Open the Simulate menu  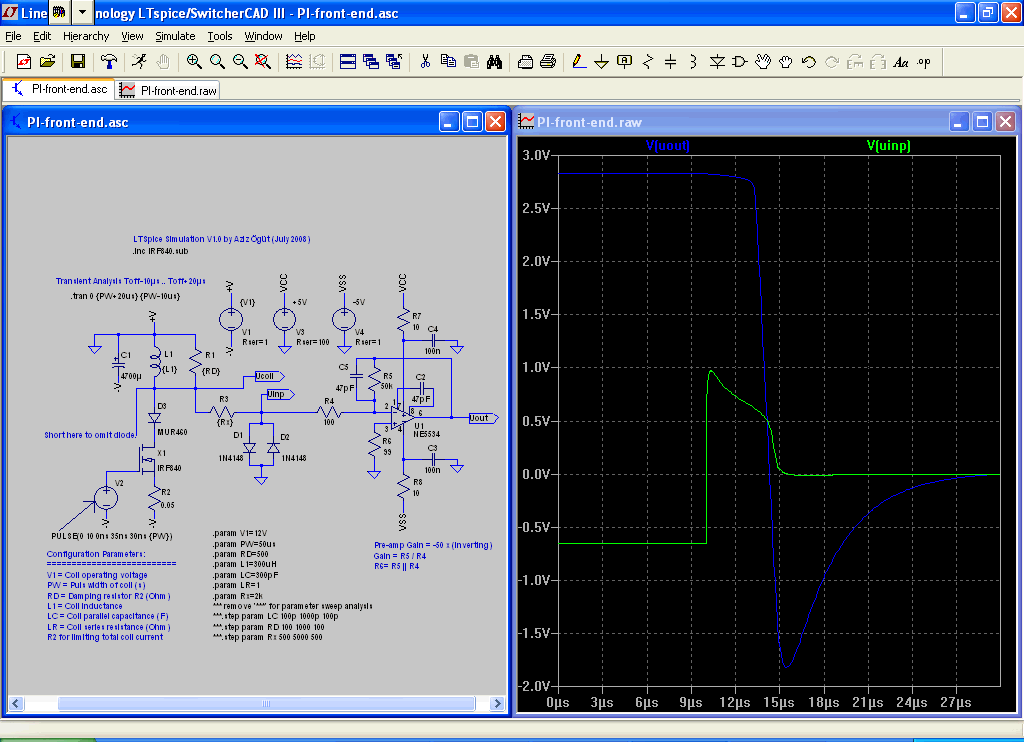175,36
